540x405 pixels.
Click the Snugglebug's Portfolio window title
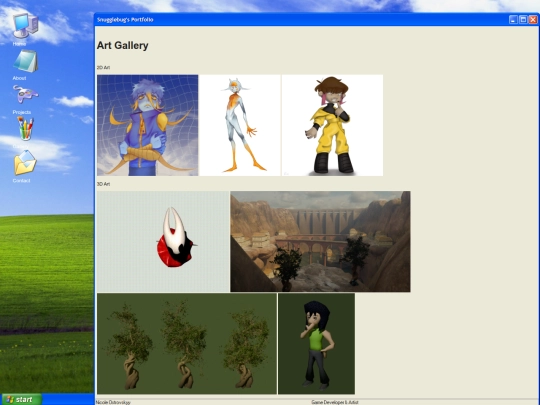[125, 20]
